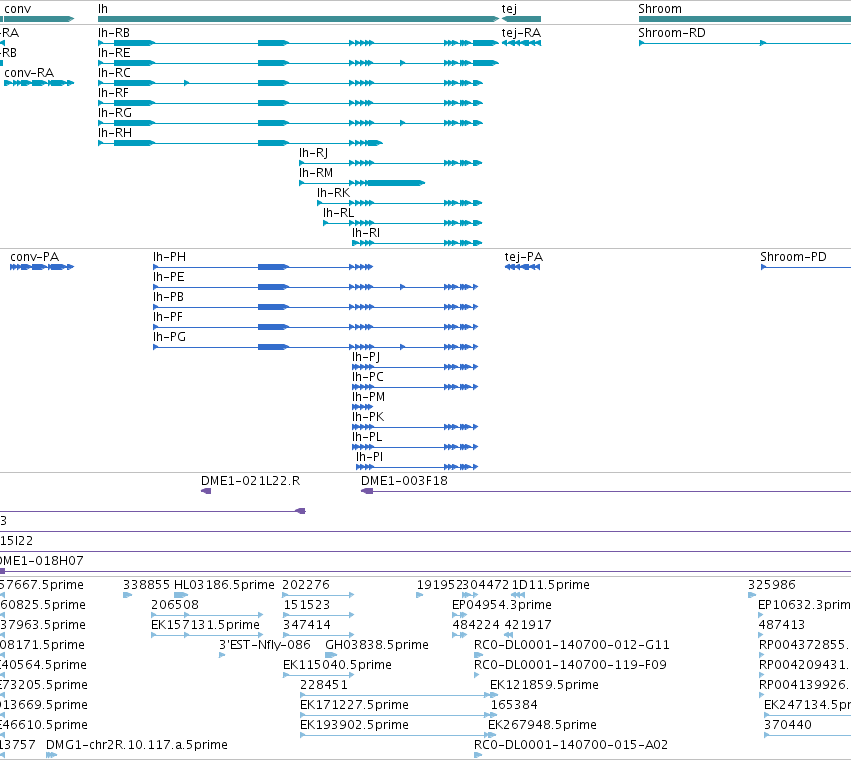The image size is (851, 760).
Task: Click the Ih-PK protein label
Action: [368, 417]
